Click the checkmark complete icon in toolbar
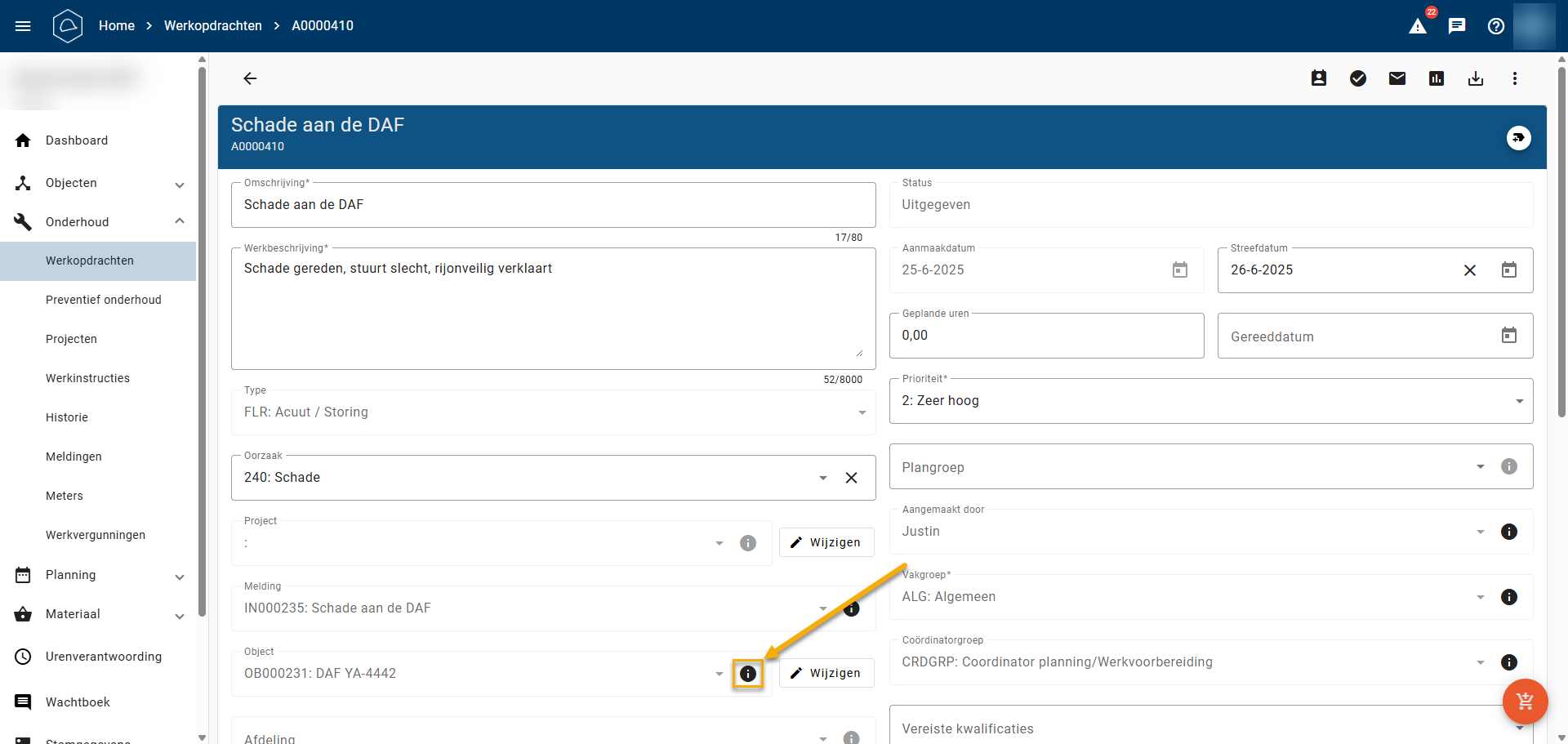1568x744 pixels. tap(1358, 78)
